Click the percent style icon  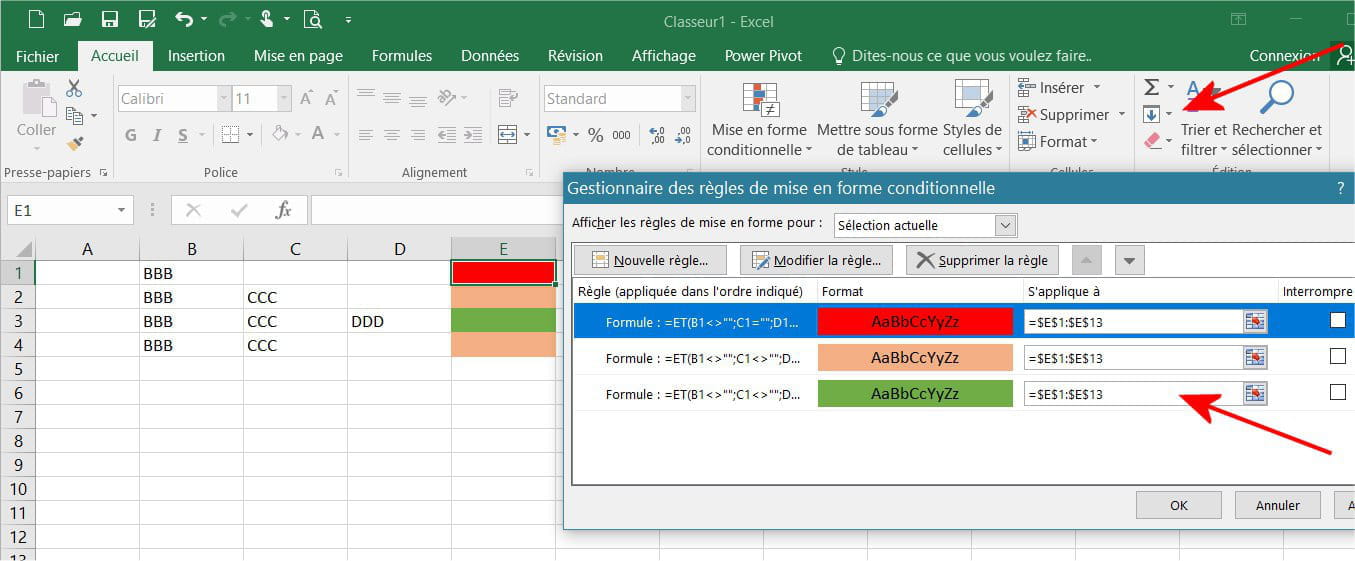[595, 135]
